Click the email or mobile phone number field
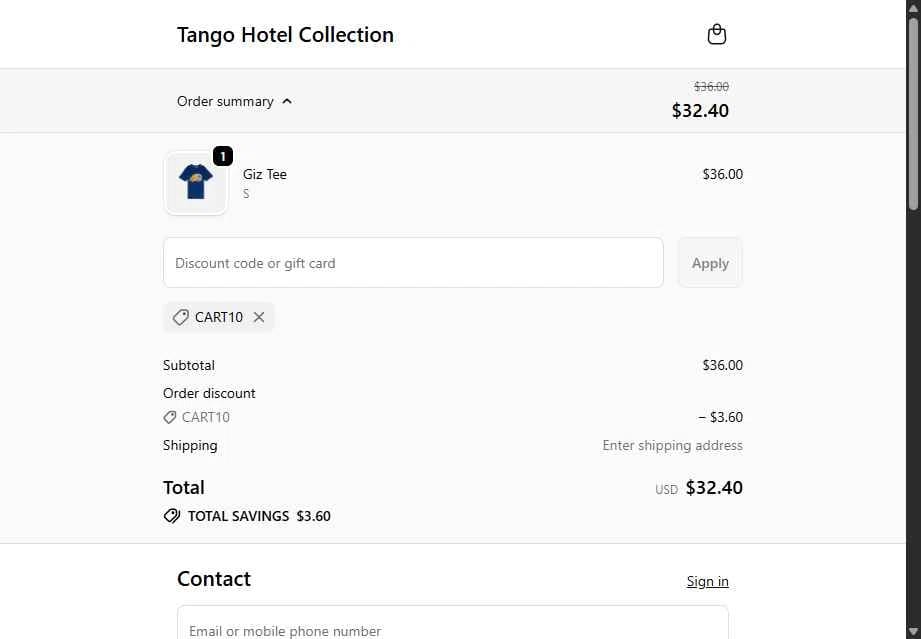The height and width of the screenshot is (639, 921). click(x=452, y=629)
